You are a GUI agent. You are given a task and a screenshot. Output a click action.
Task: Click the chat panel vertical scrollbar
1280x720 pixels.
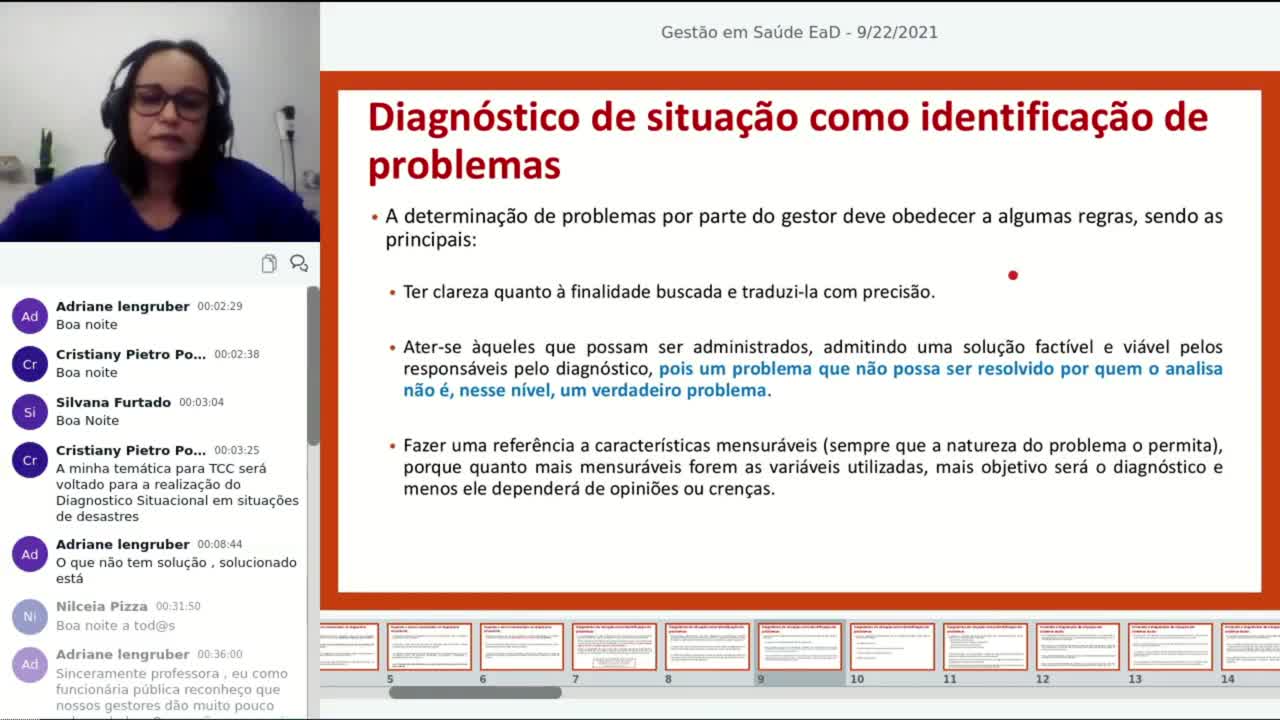click(x=313, y=366)
